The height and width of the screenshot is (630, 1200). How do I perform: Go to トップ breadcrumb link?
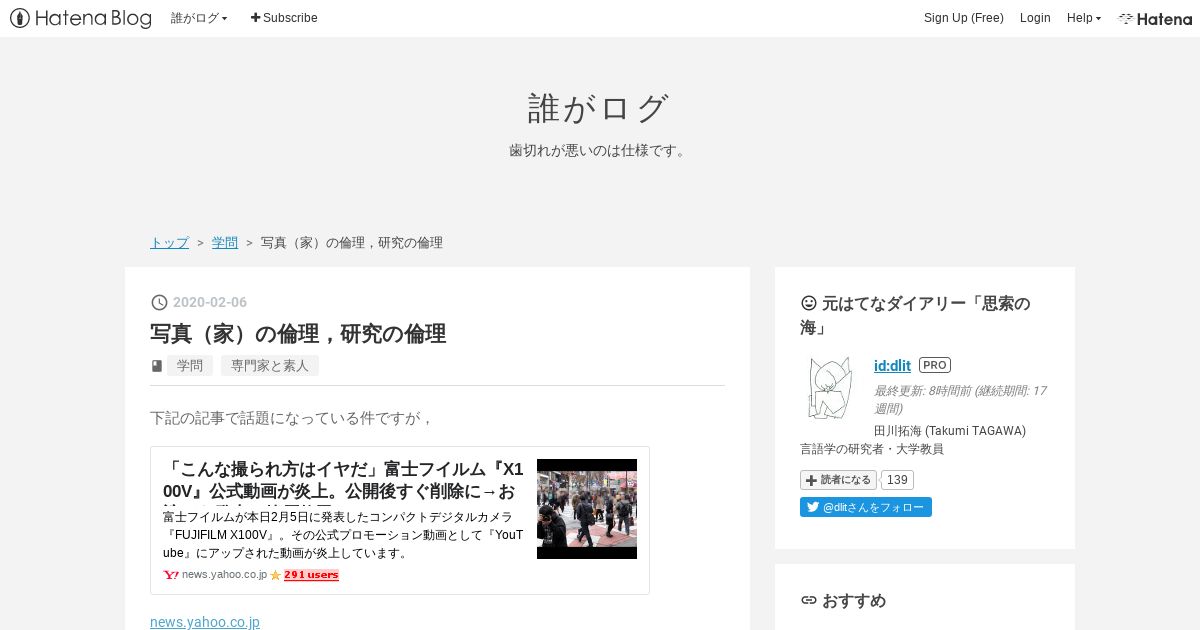(169, 243)
